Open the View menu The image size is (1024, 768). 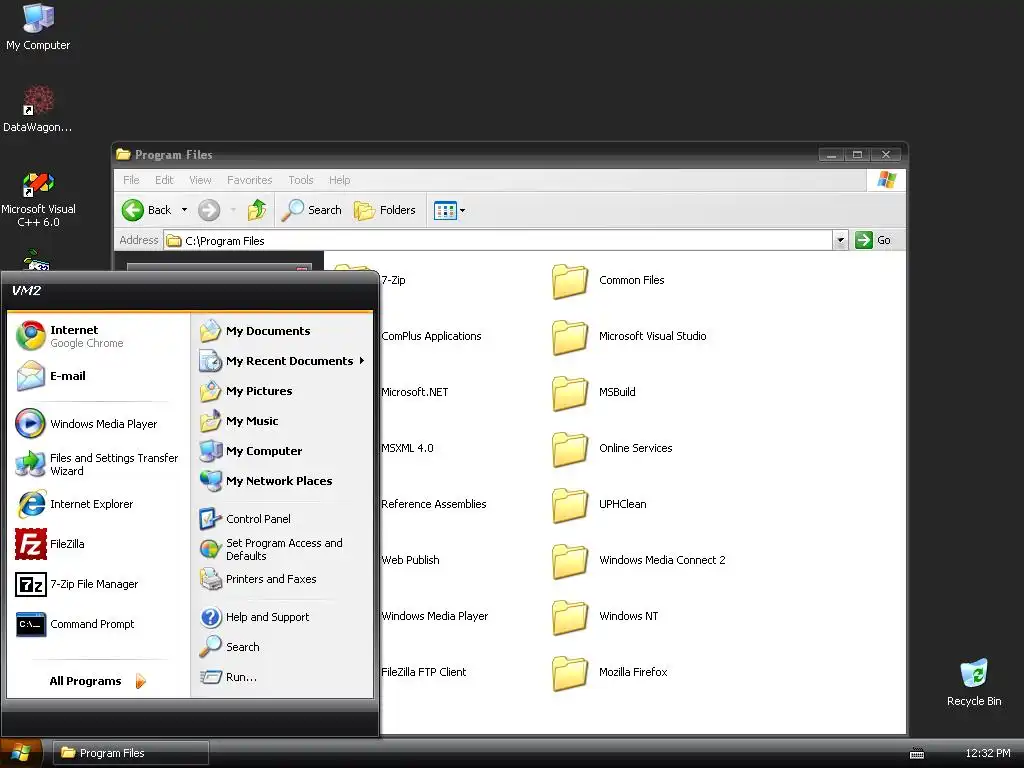coord(200,180)
